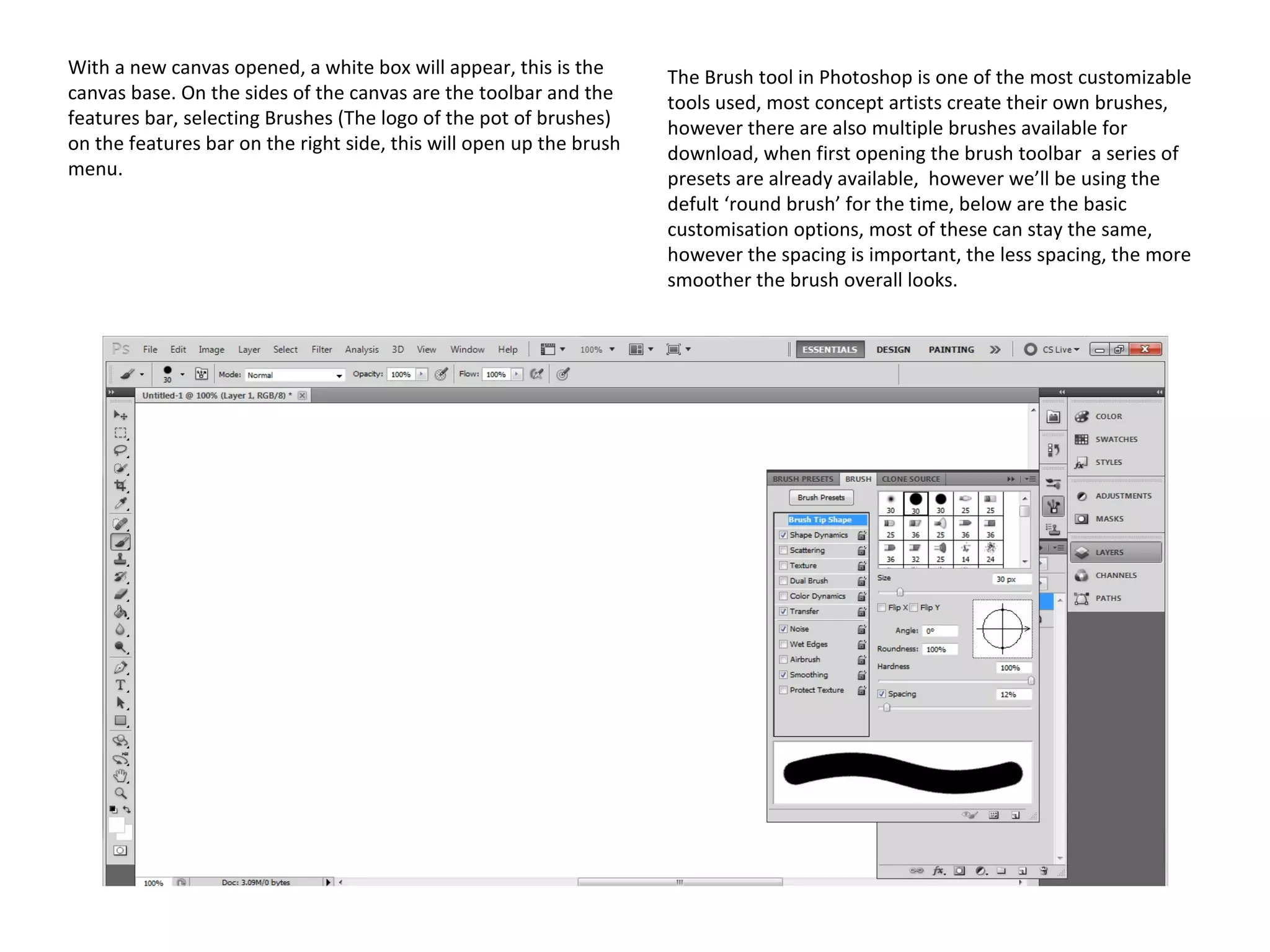This screenshot has height=952, width=1270.
Task: Click the layer style fx icon
Action: (939, 871)
